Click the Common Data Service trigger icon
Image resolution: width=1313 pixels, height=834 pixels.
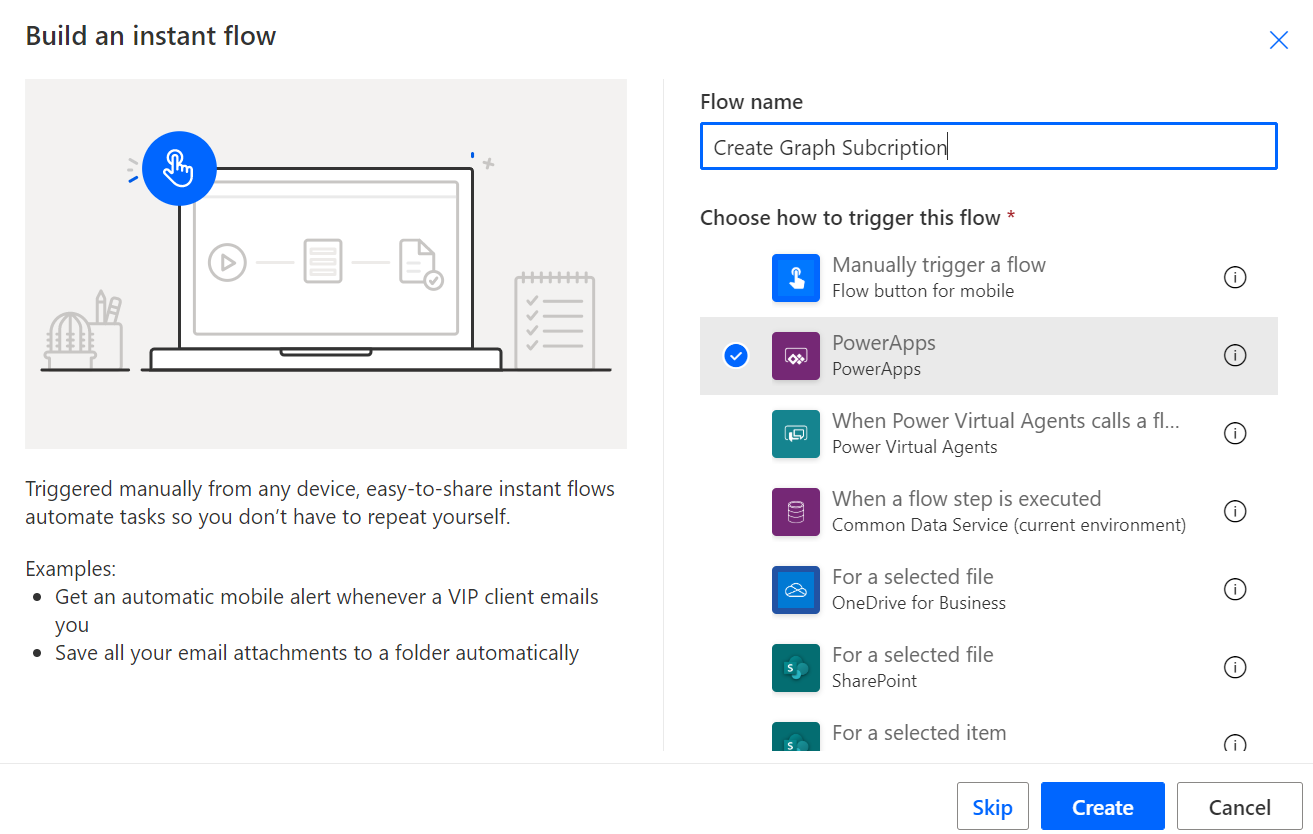[796, 512]
